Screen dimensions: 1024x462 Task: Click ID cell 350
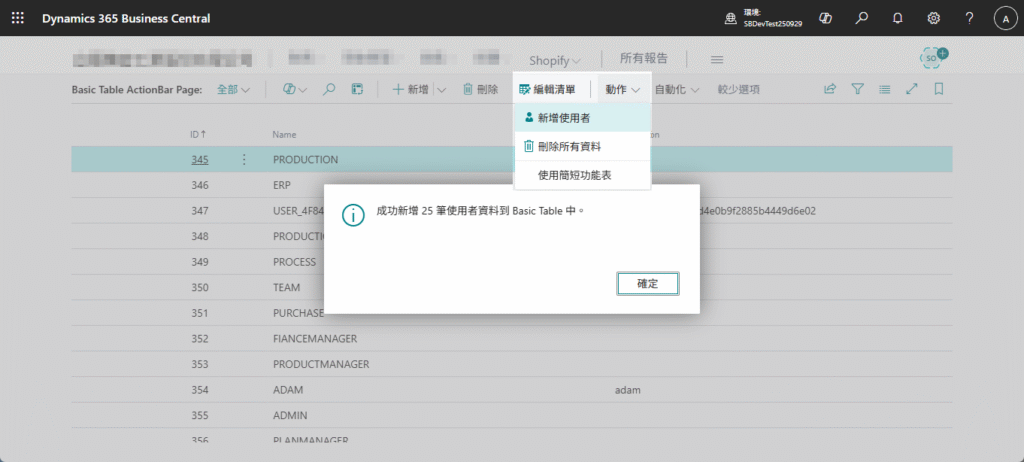click(x=200, y=288)
